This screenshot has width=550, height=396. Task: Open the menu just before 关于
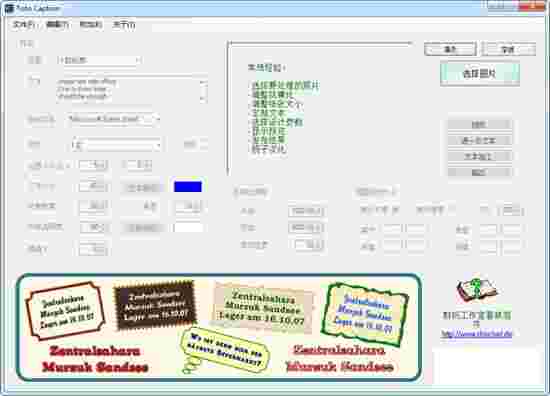[x=91, y=25]
